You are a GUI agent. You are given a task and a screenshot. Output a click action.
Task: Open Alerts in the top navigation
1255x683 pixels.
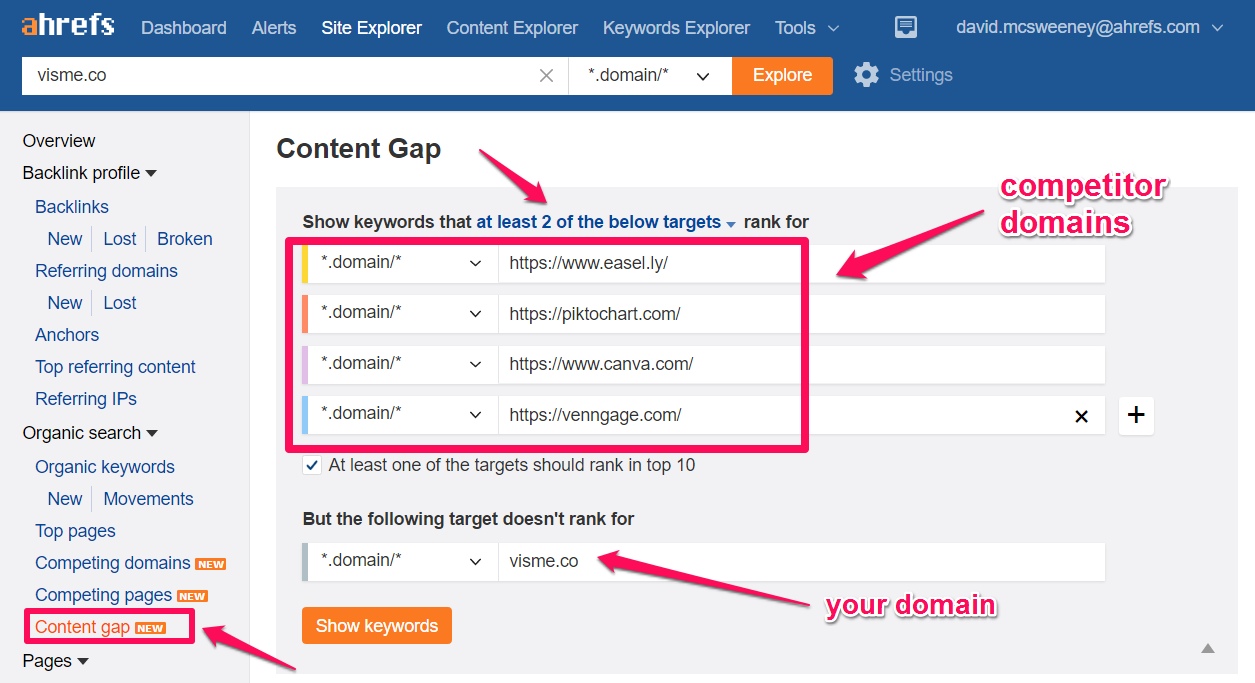[x=274, y=28]
